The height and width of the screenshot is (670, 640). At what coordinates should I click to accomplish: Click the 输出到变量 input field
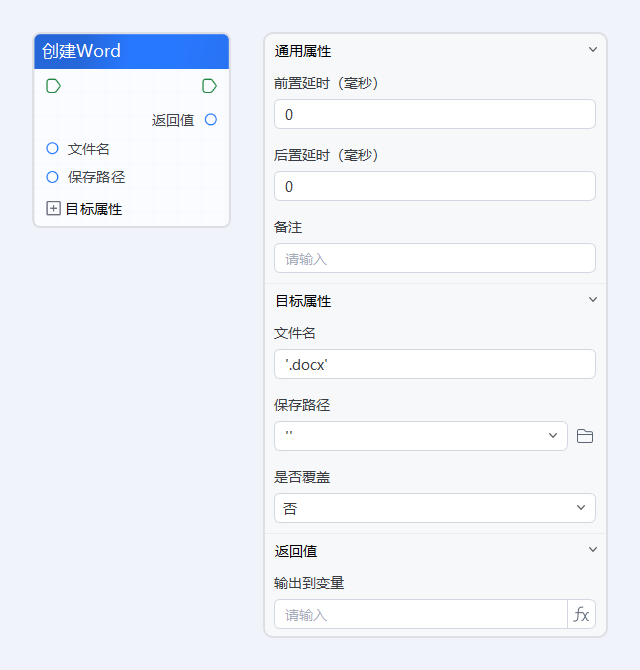pyautogui.click(x=420, y=614)
